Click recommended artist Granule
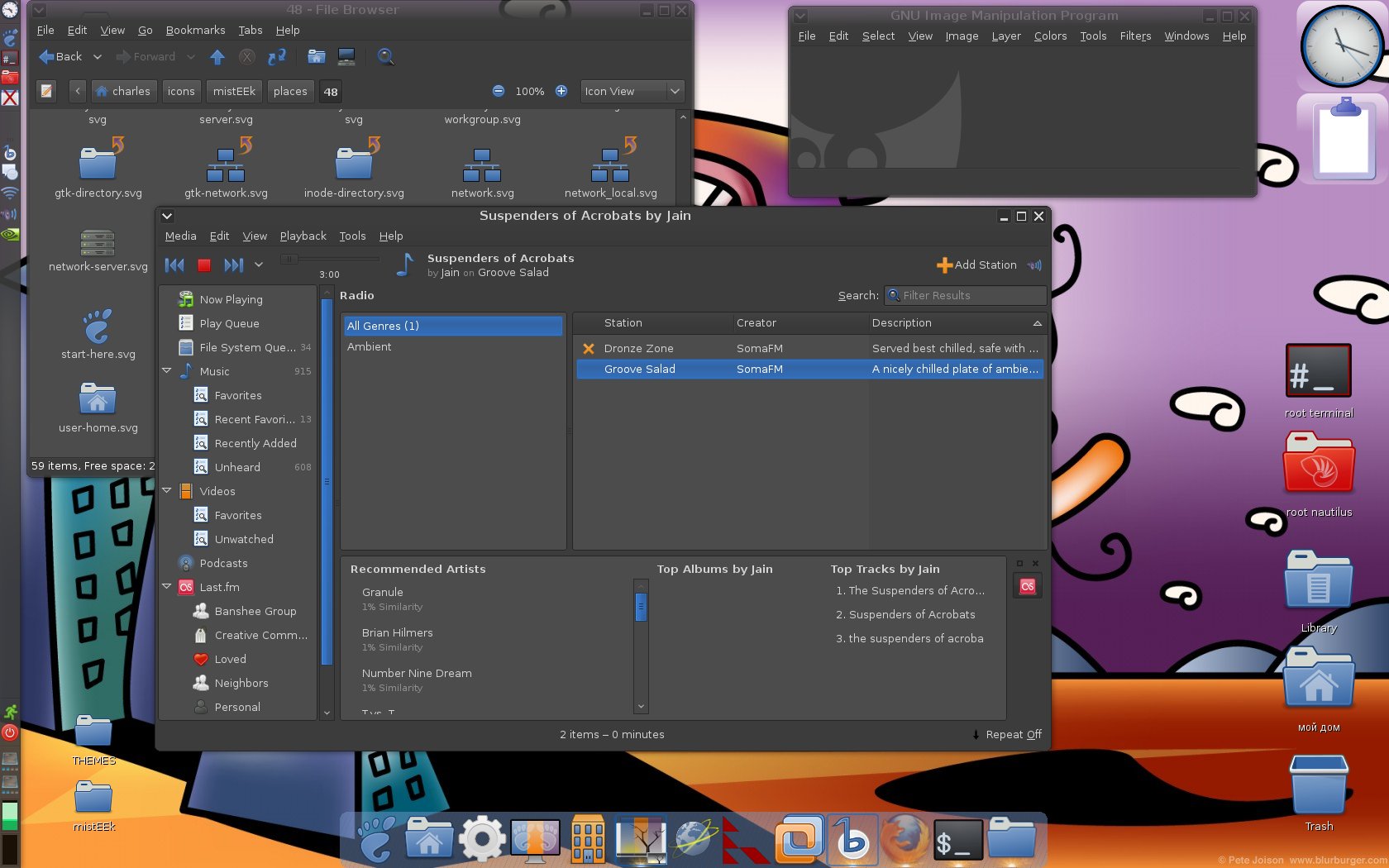This screenshot has width=1389, height=868. point(383,593)
